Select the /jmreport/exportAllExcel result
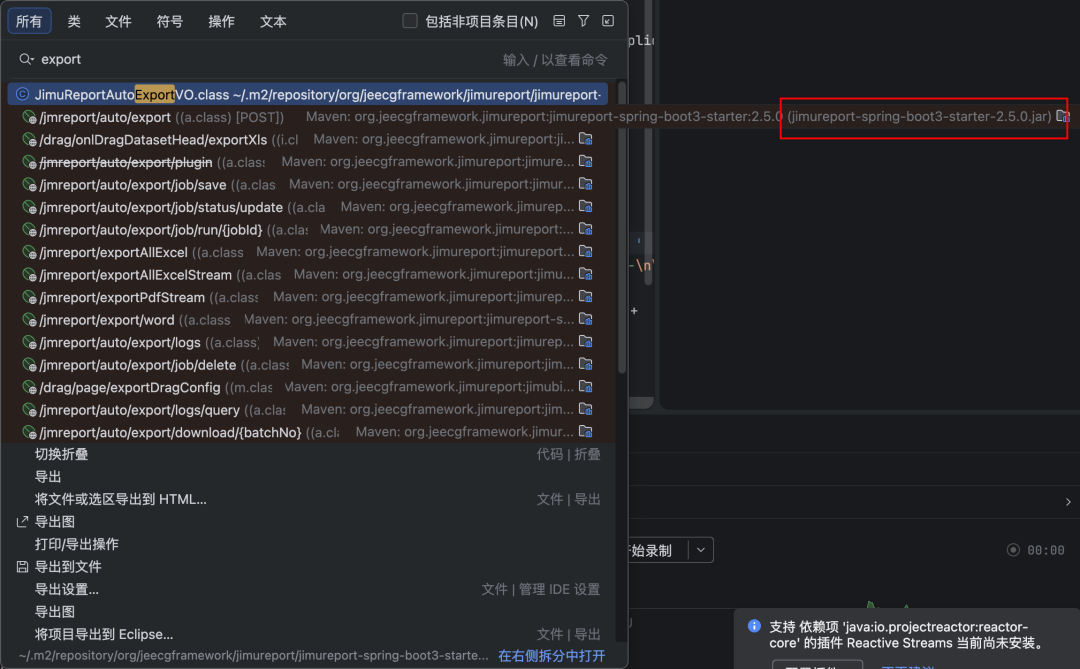 (x=309, y=252)
